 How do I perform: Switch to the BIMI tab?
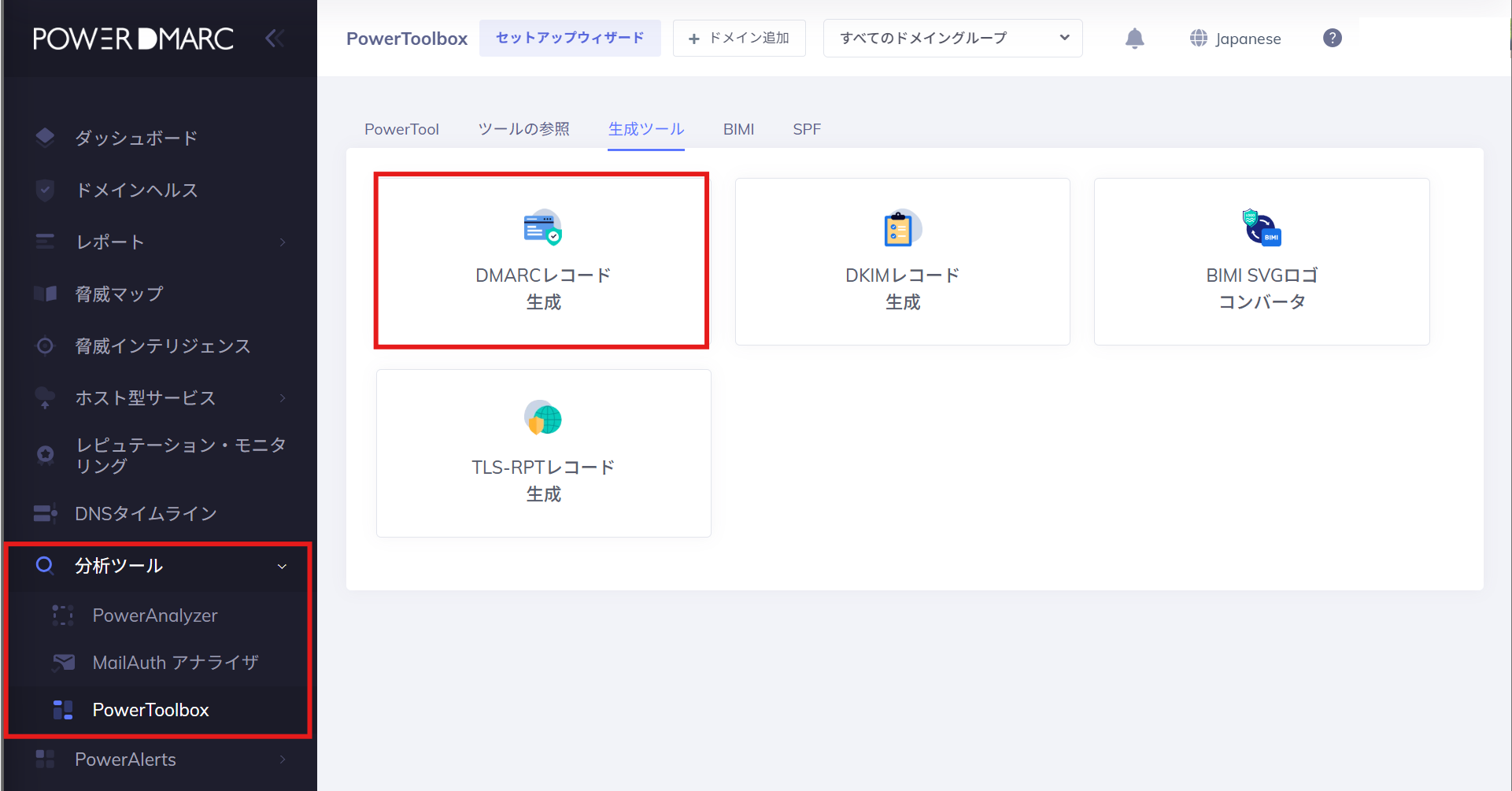click(738, 129)
